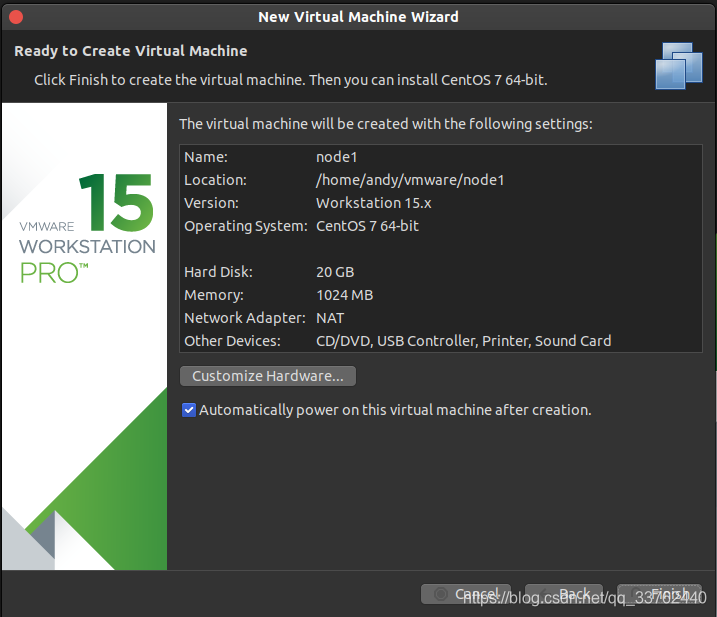Select the Hard Disk value 20 GB
The height and width of the screenshot is (617, 717).
(335, 272)
